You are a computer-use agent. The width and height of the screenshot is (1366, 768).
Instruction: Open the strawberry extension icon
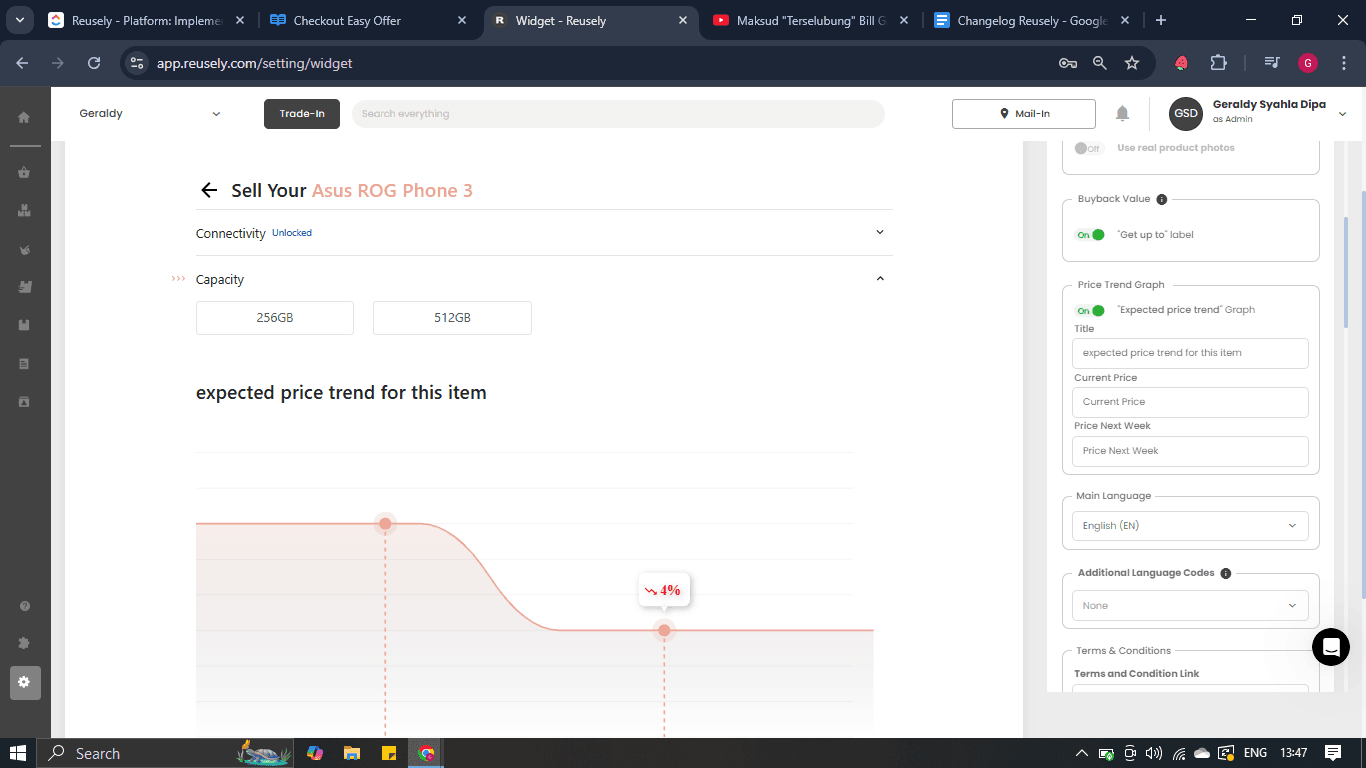tap(1181, 62)
